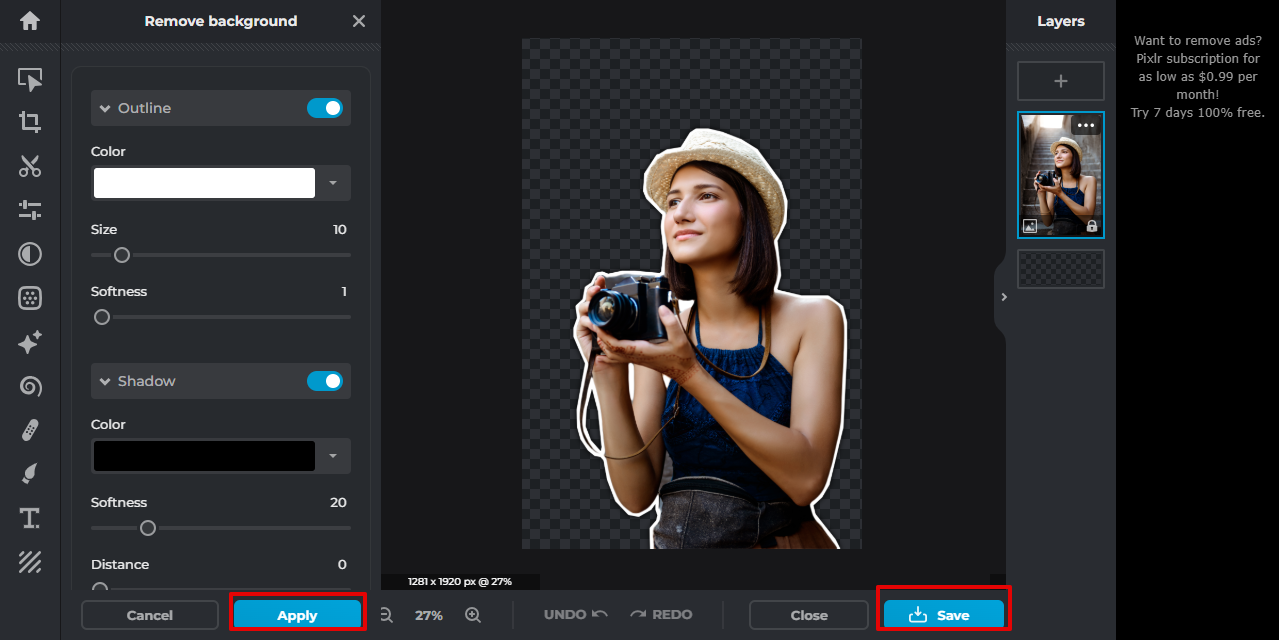Collapse the Layers panel arrow
This screenshot has height=640, width=1279.
point(1004,297)
